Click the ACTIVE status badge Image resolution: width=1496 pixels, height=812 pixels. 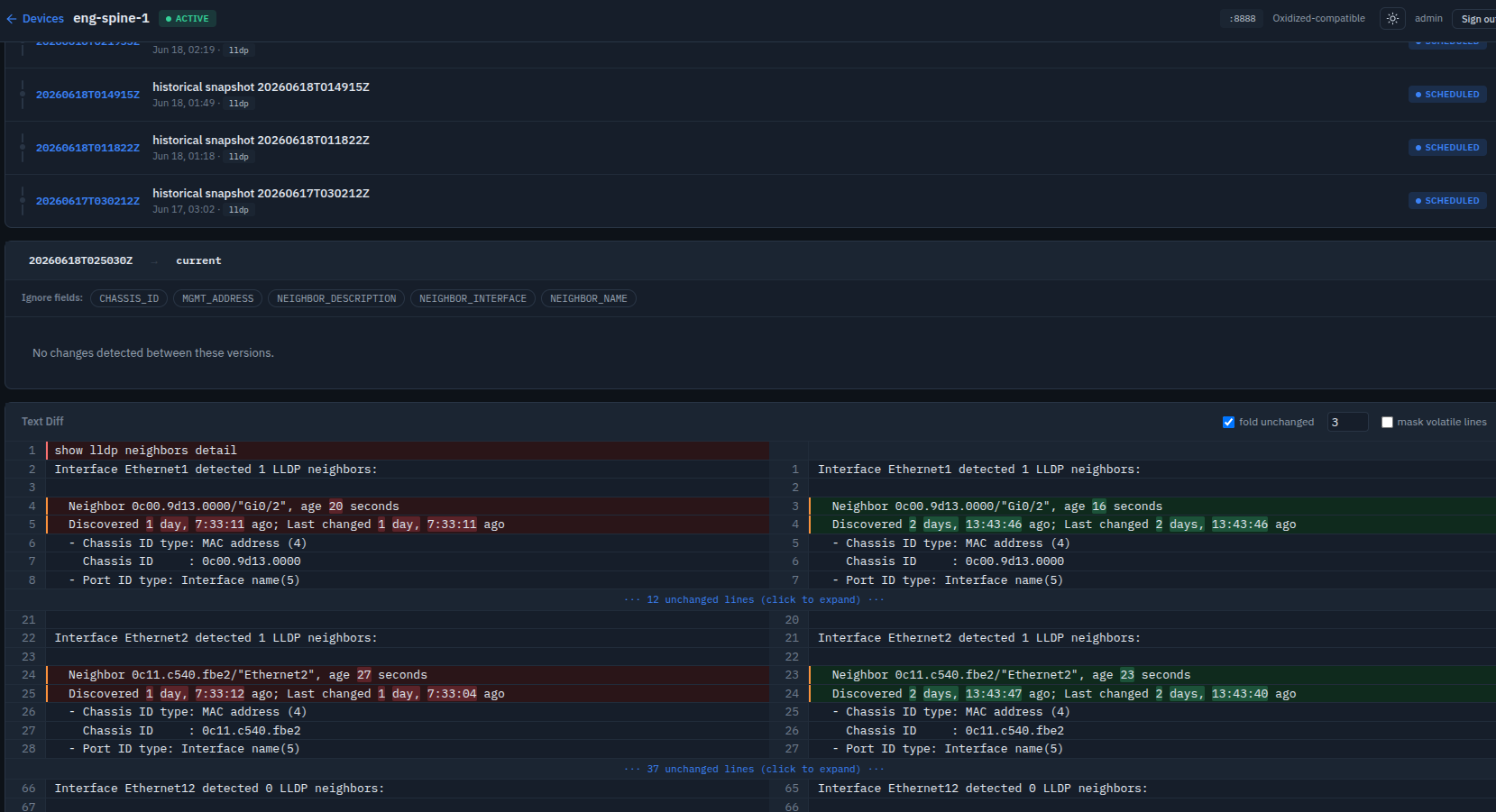(x=188, y=18)
